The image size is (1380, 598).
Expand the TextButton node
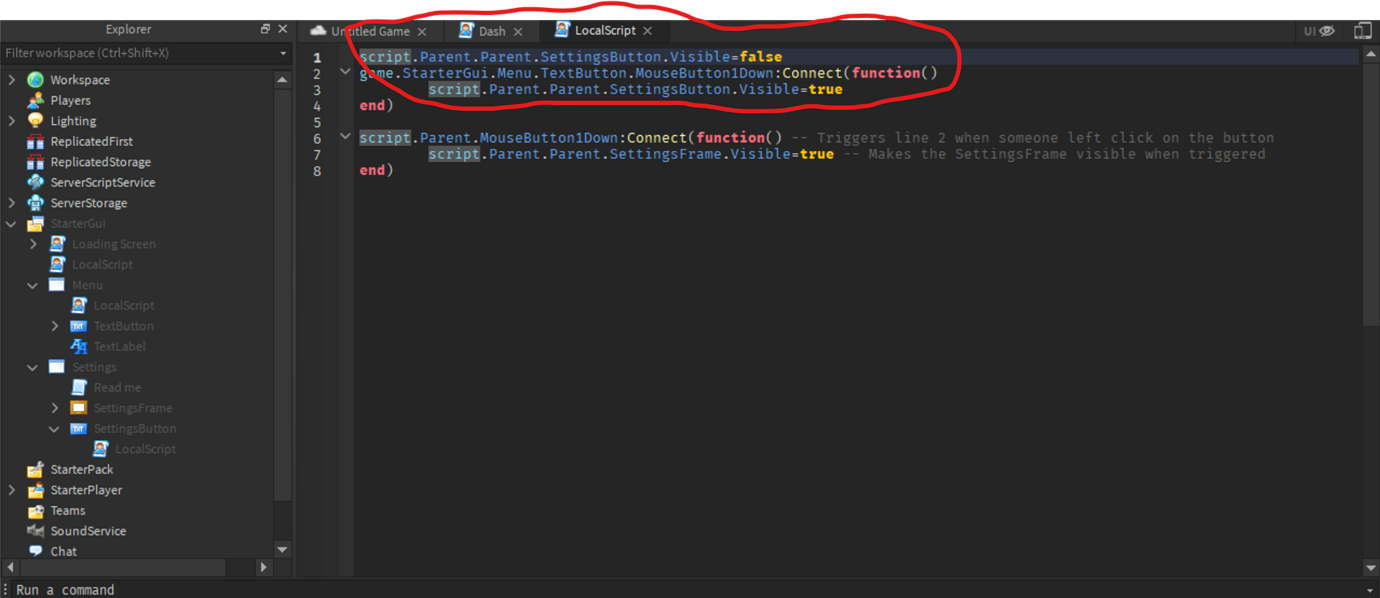(55, 326)
